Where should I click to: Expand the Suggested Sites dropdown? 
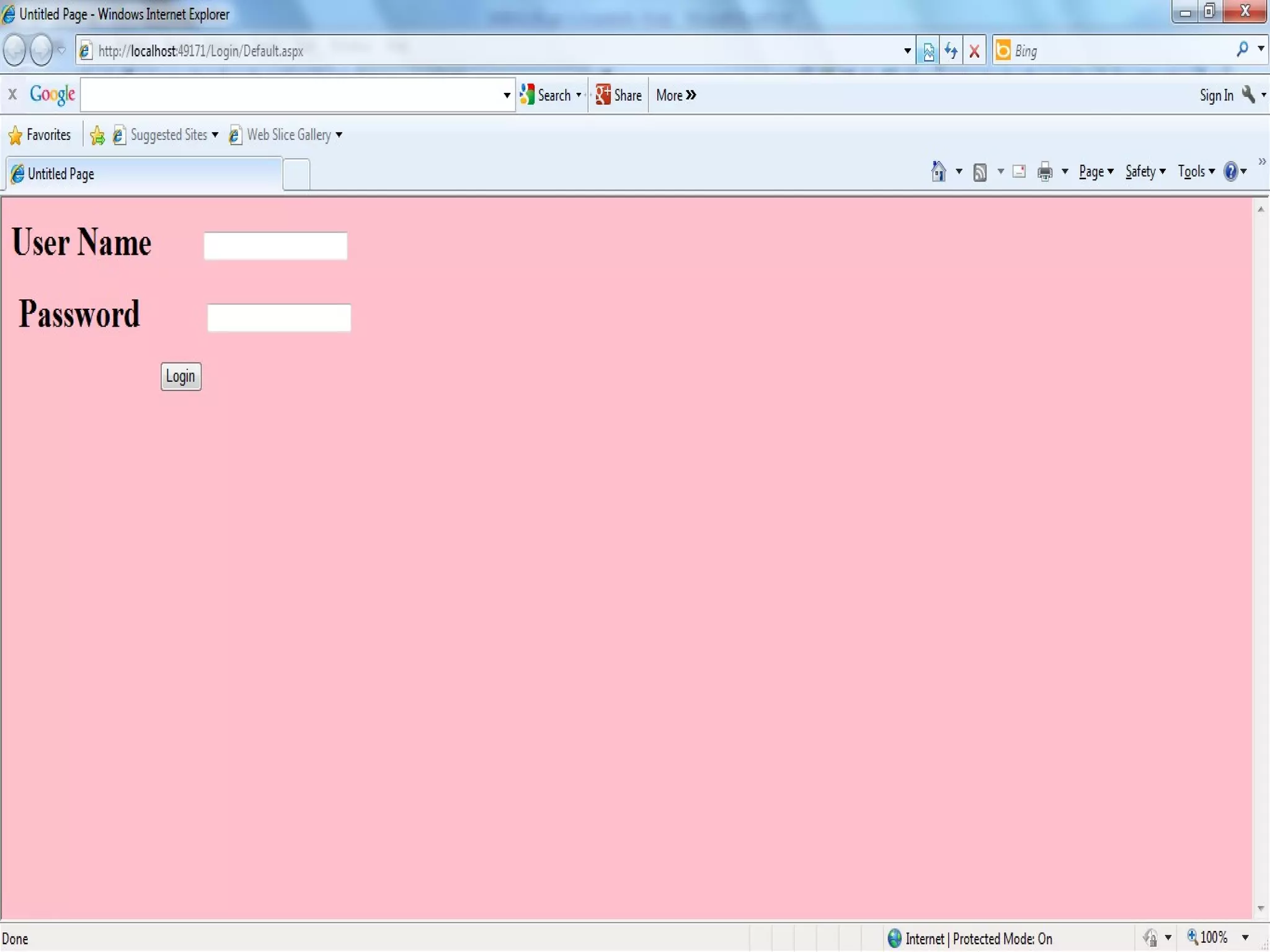(x=215, y=134)
